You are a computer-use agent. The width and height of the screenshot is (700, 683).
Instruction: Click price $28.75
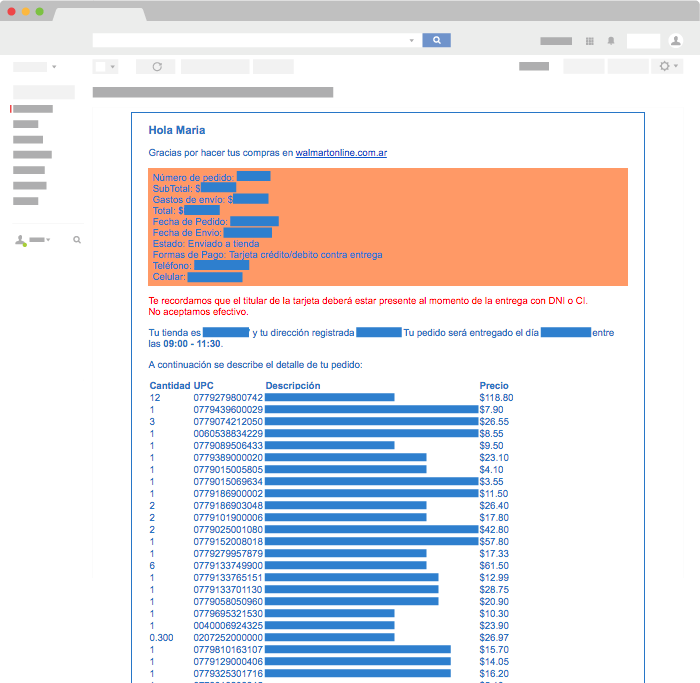pos(494,590)
